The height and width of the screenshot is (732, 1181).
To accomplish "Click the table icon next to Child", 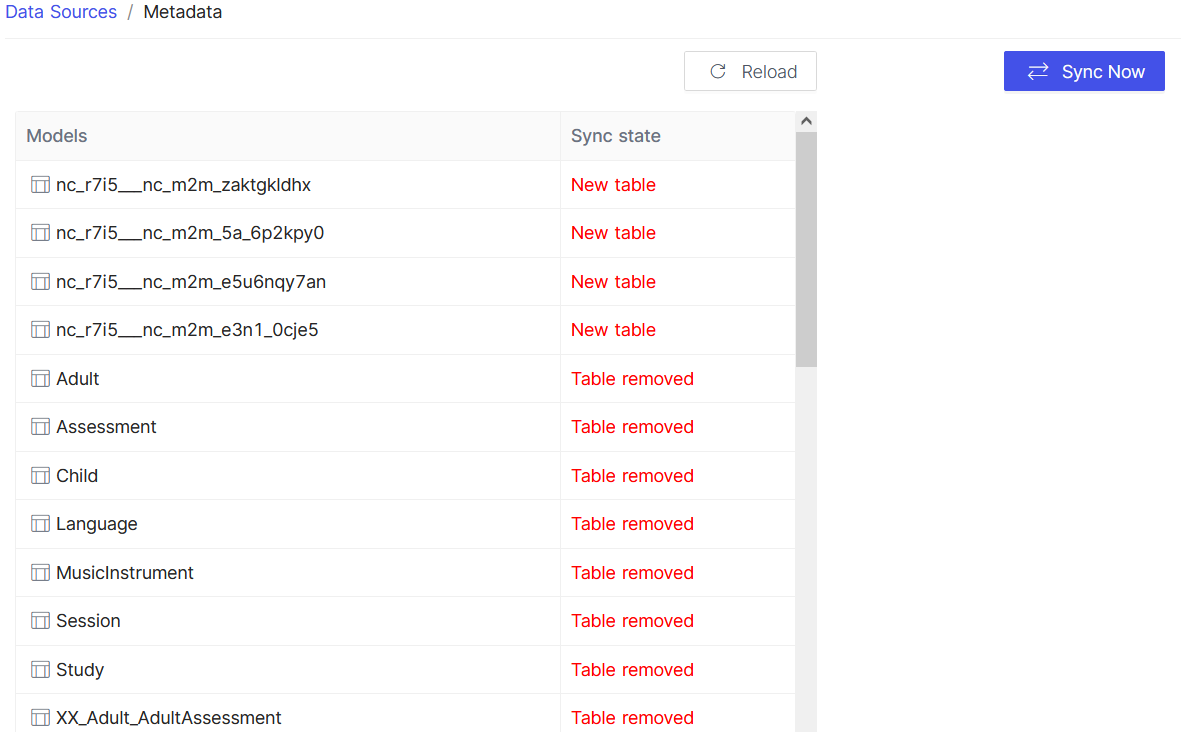I will (40, 475).
